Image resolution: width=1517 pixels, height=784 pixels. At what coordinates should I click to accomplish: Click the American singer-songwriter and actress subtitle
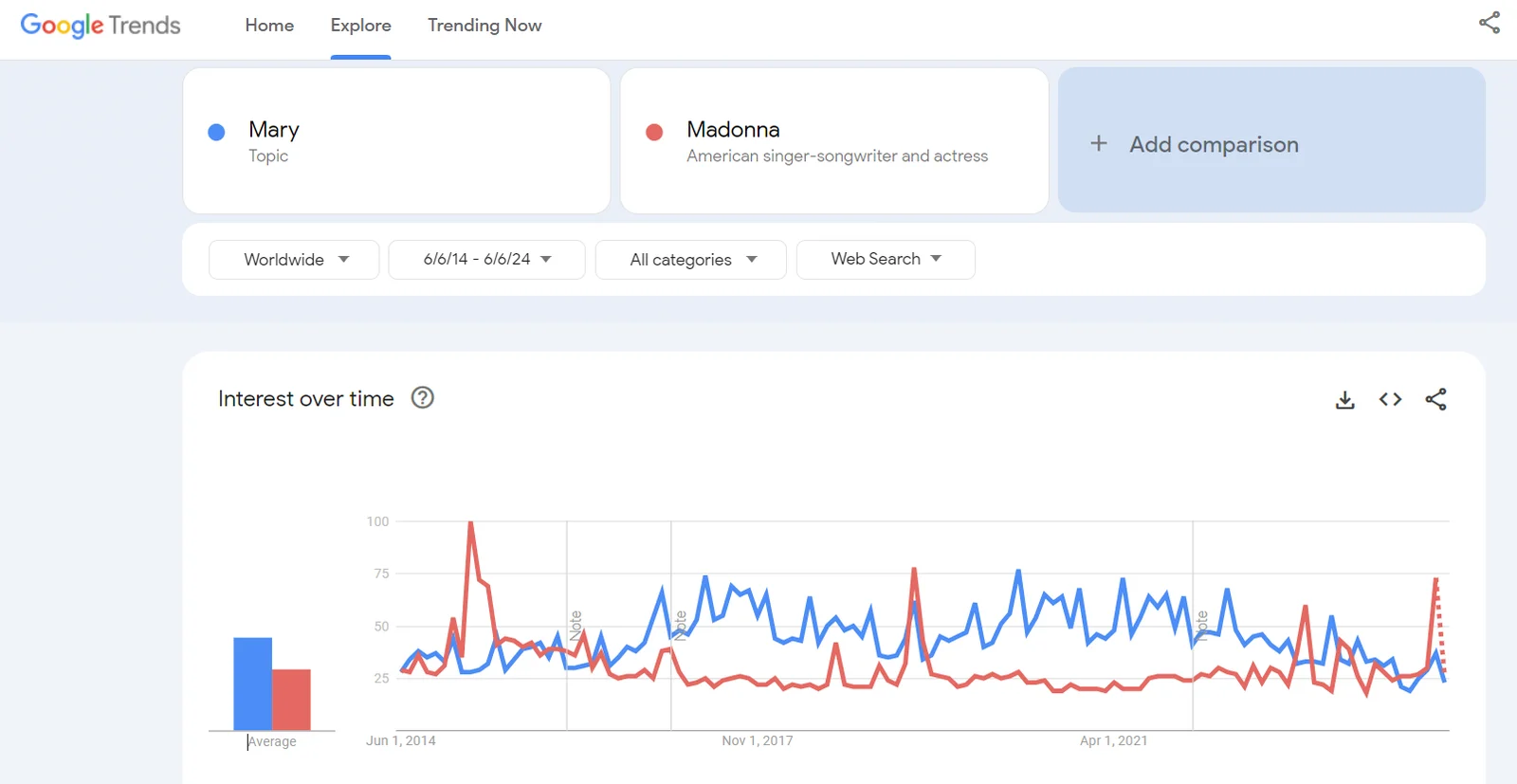837,155
